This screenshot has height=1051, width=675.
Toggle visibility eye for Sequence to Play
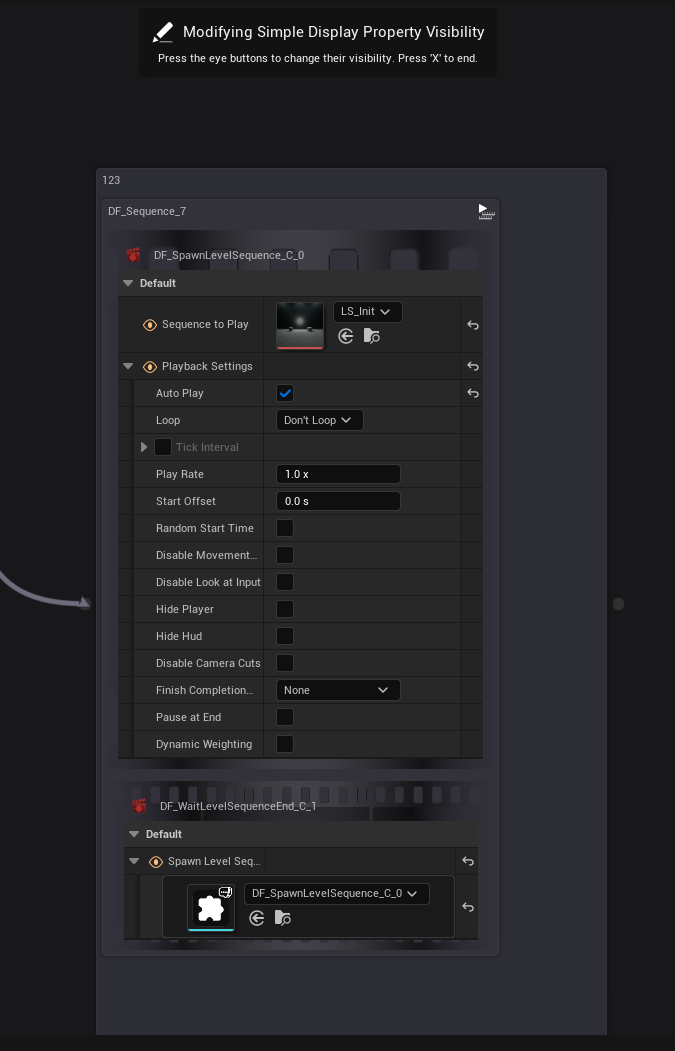coord(150,325)
